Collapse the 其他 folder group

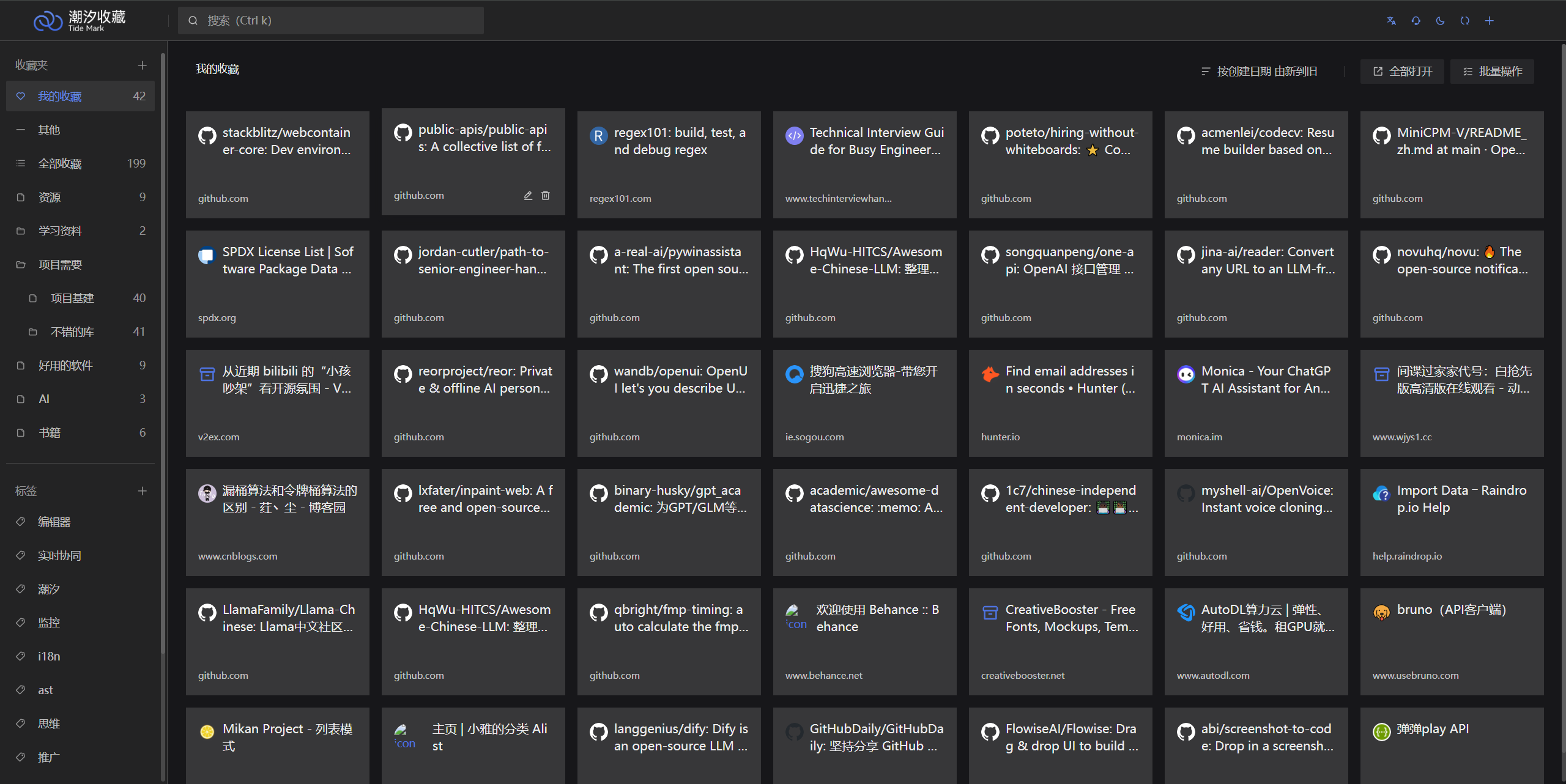(21, 130)
